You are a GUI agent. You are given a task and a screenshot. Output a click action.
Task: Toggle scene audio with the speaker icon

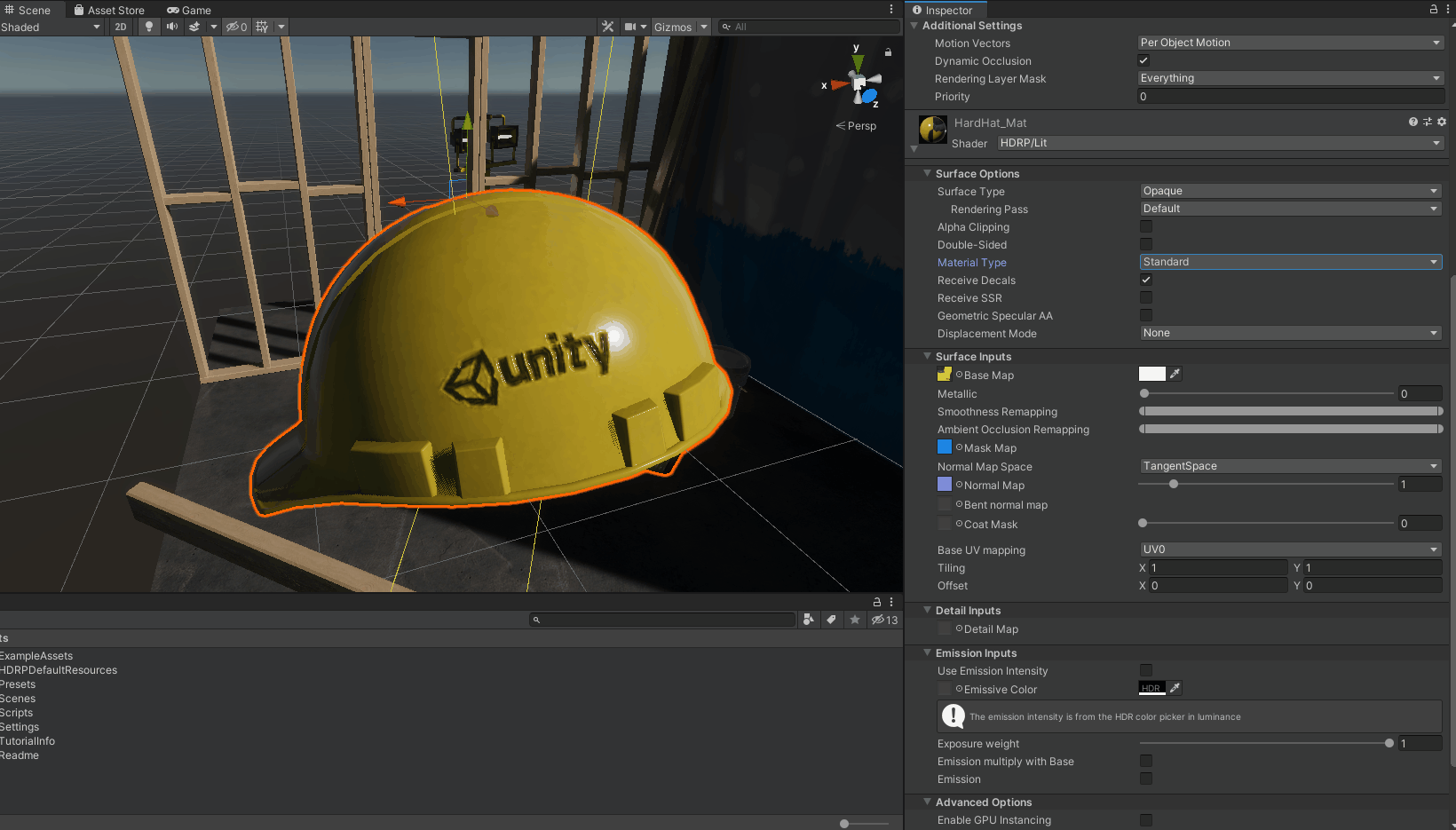pos(172,27)
